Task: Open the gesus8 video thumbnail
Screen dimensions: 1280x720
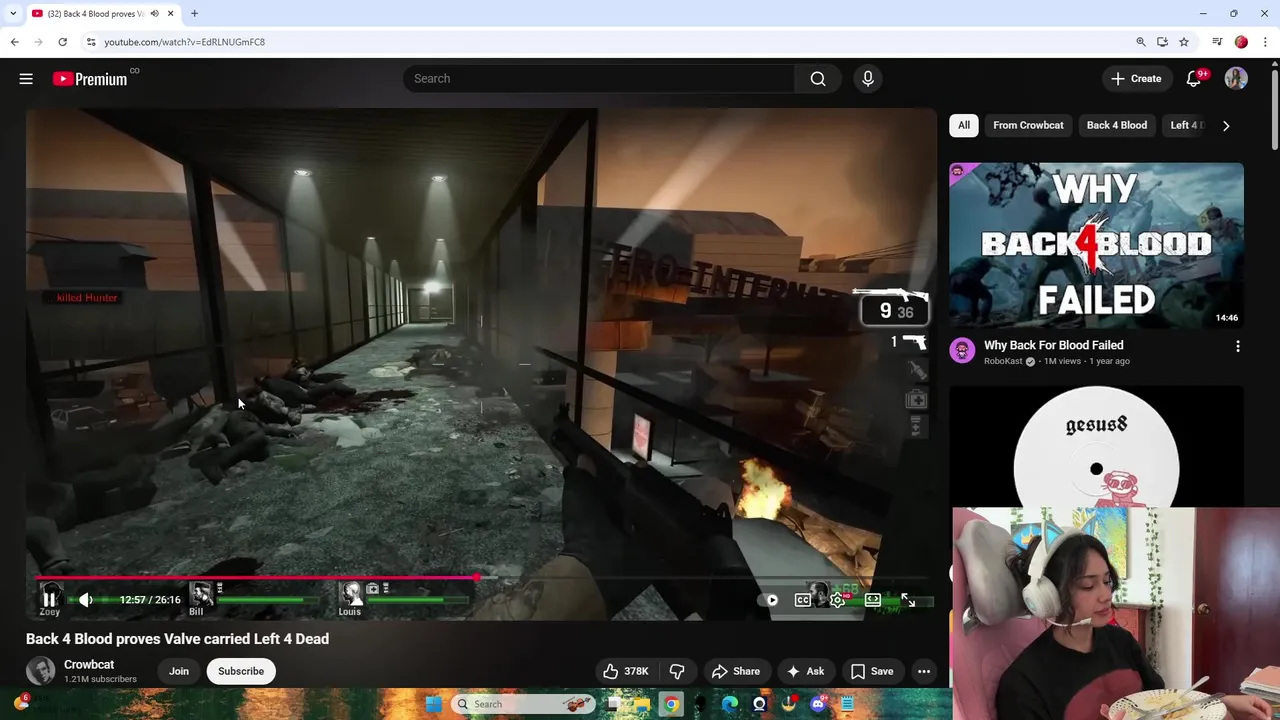Action: click(1096, 447)
